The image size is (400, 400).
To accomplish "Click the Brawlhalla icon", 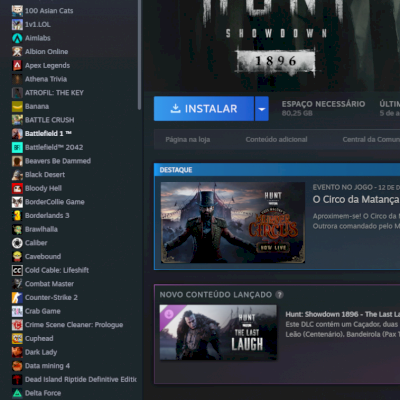I will click(x=17, y=229).
